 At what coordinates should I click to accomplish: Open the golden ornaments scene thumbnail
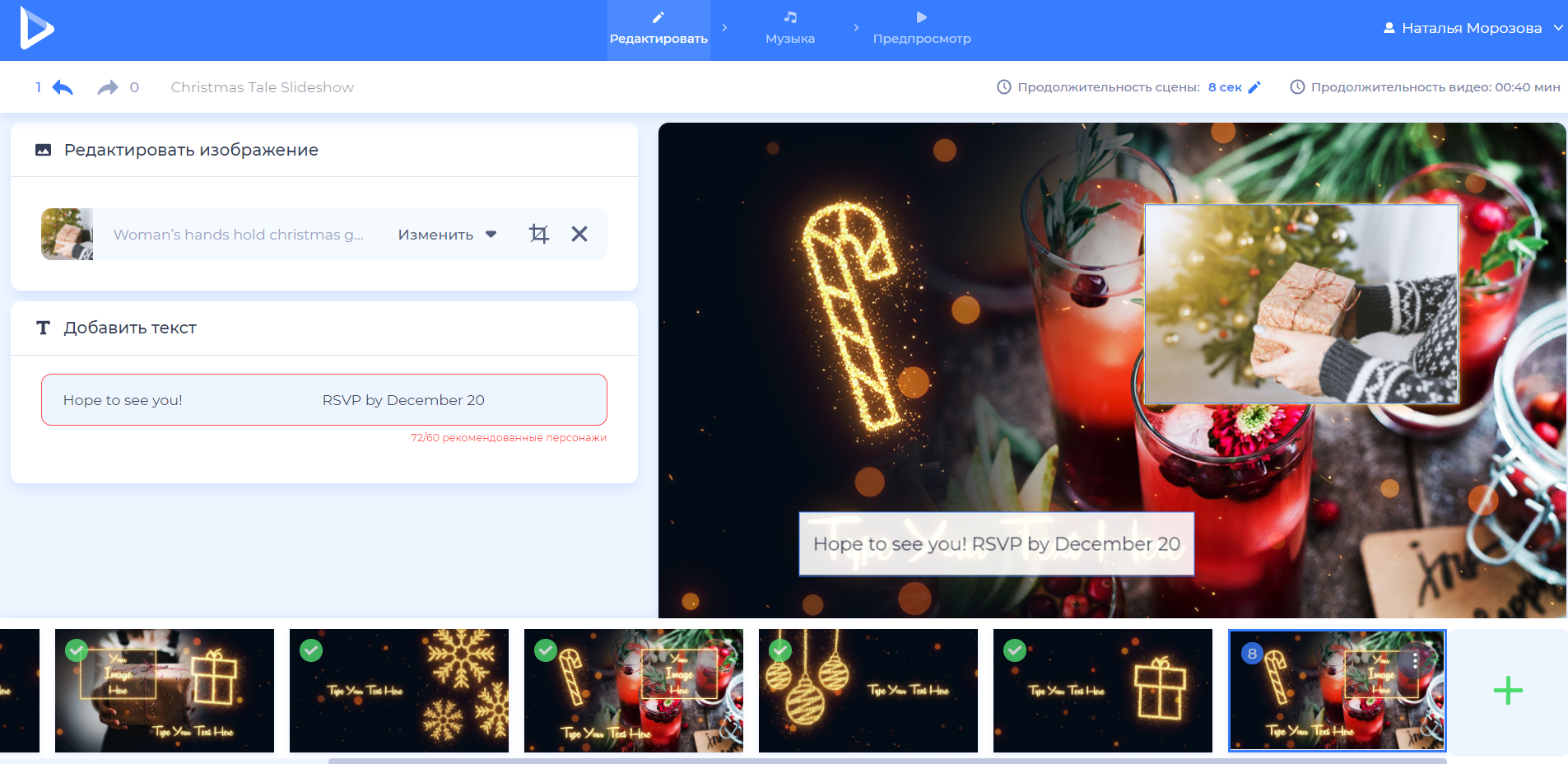pos(868,691)
